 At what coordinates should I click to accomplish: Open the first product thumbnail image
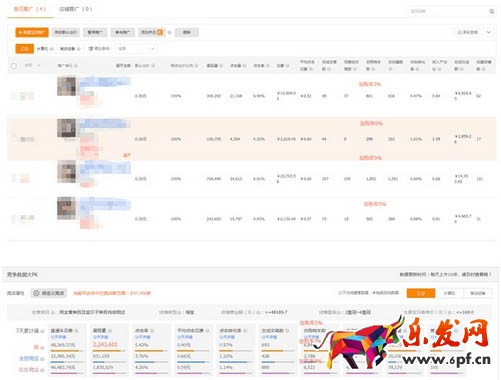click(x=66, y=86)
